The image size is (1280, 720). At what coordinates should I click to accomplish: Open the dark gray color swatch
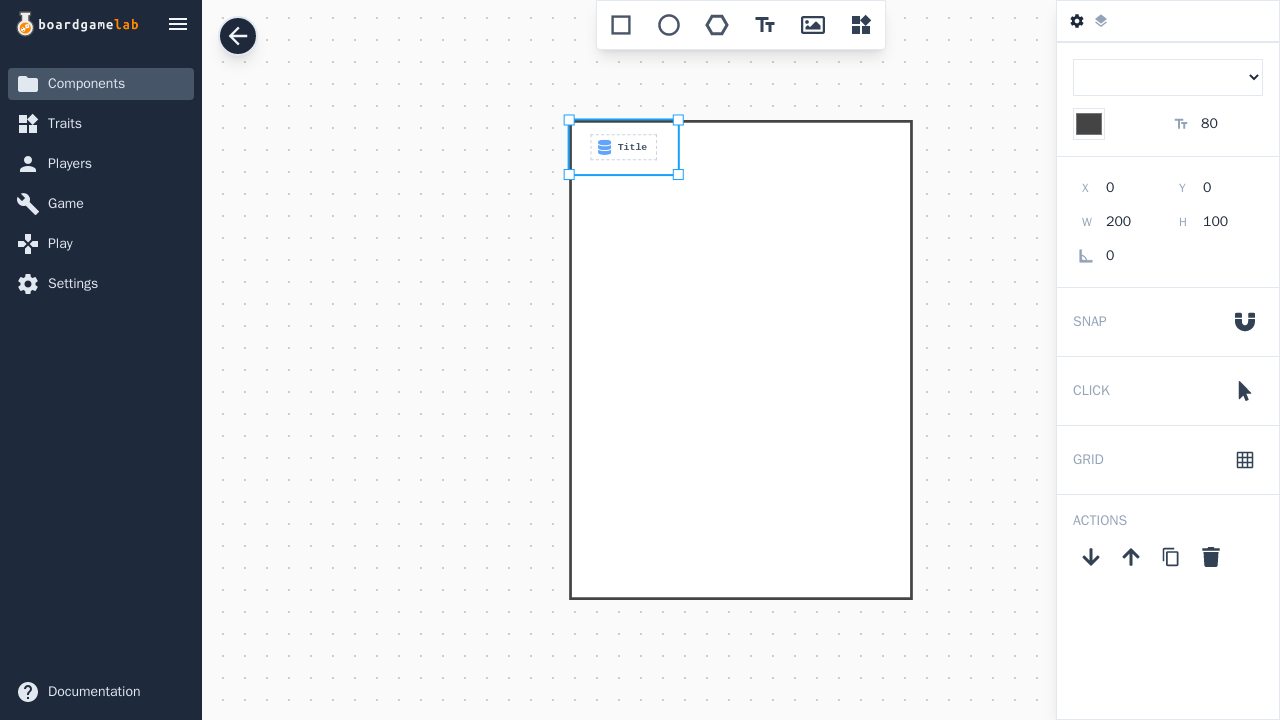(1089, 124)
